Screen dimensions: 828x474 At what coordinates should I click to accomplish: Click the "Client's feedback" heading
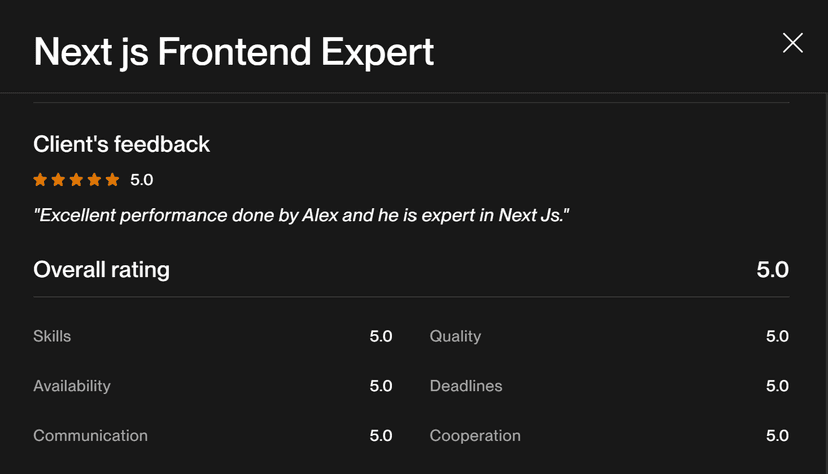click(121, 144)
